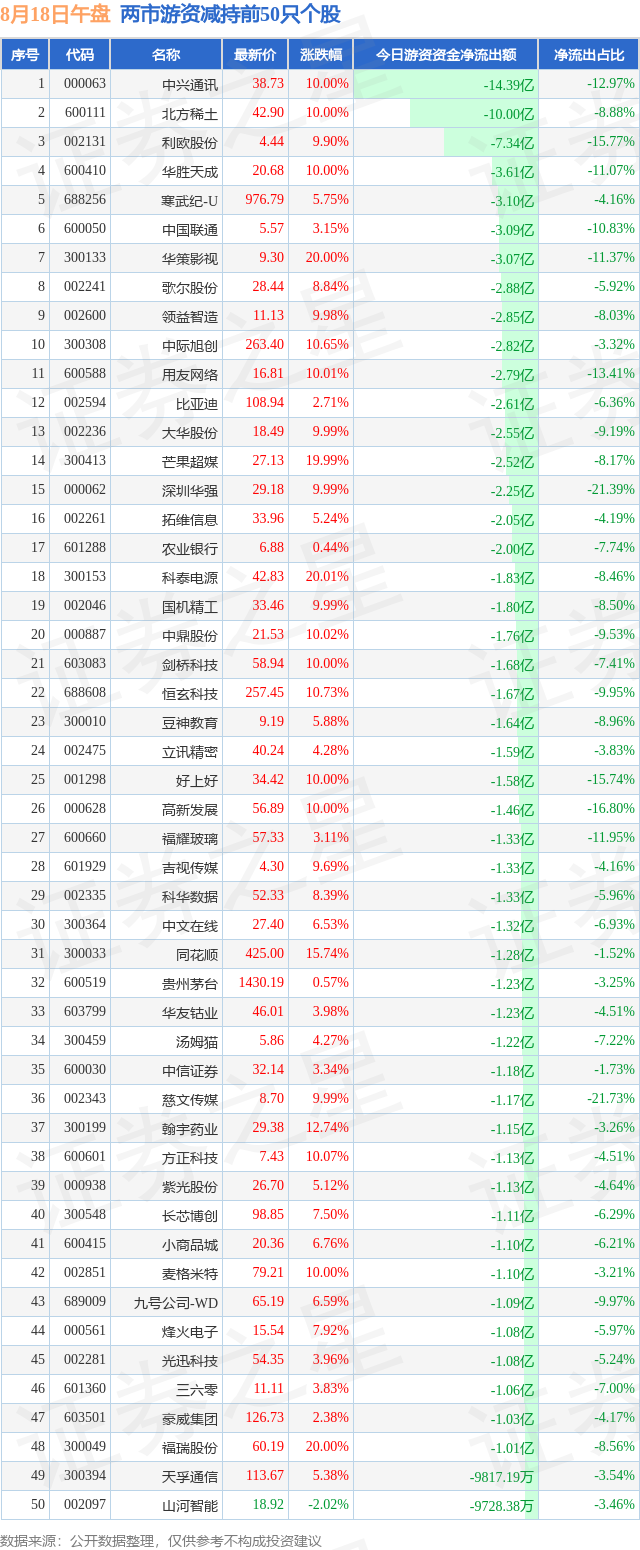The image size is (640, 1550).
Task: Click stock name 中文在线
Action: click(190, 925)
